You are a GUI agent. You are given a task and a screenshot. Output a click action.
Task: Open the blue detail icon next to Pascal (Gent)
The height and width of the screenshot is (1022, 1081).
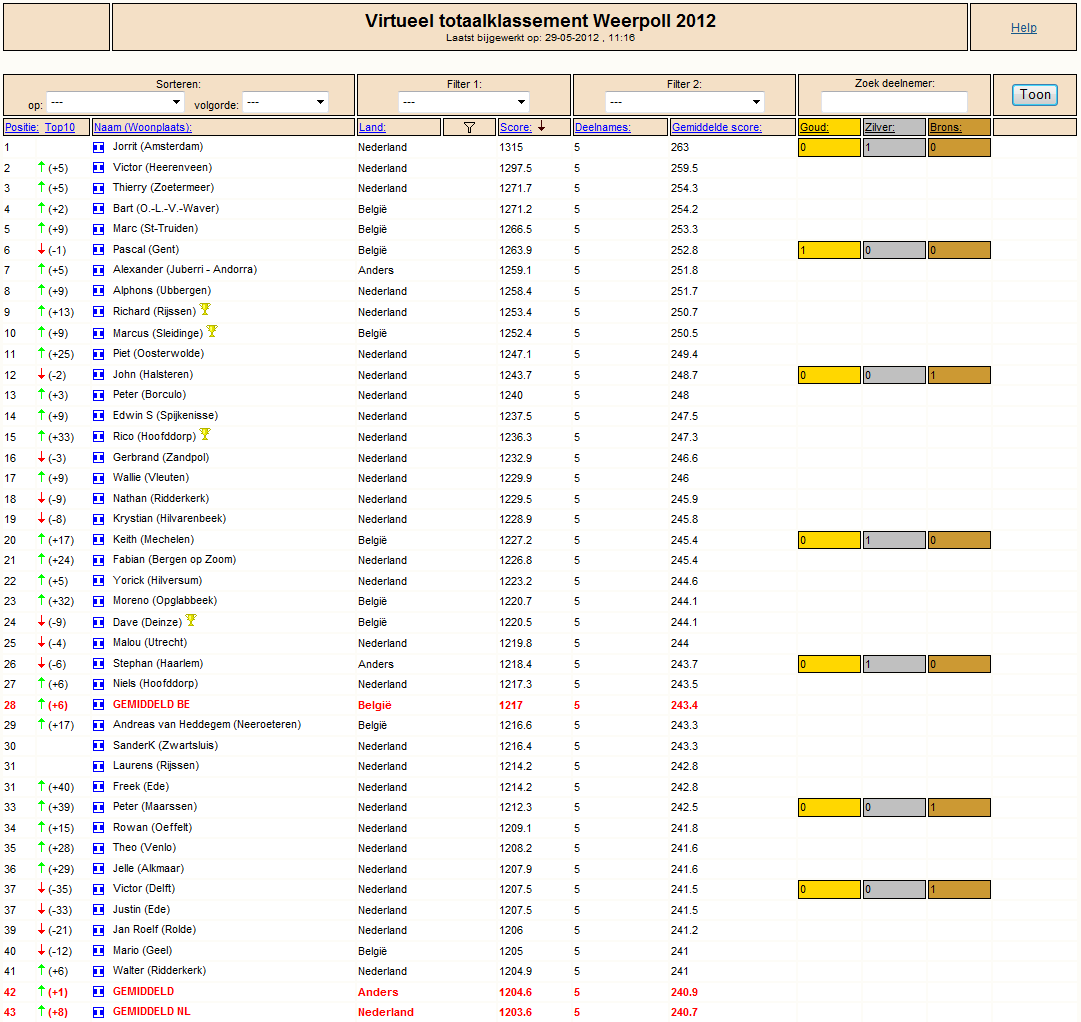[x=99, y=250]
